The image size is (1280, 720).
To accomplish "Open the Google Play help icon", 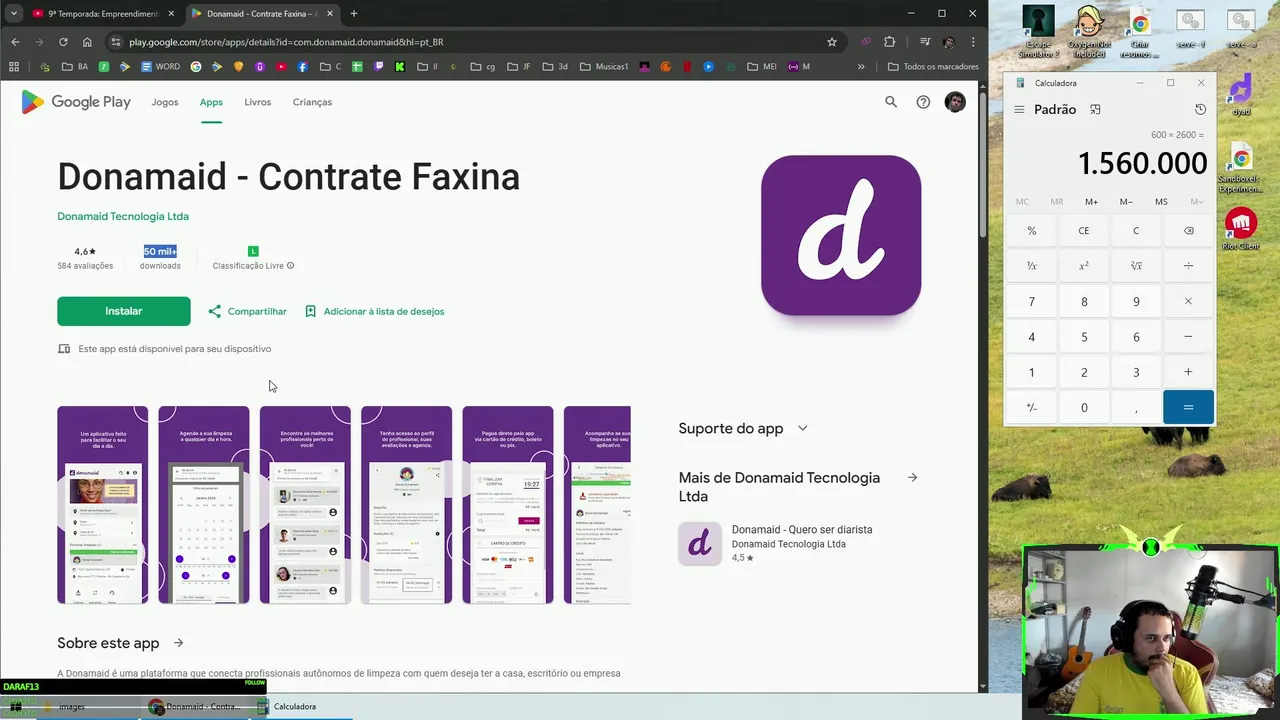I will pos(923,102).
